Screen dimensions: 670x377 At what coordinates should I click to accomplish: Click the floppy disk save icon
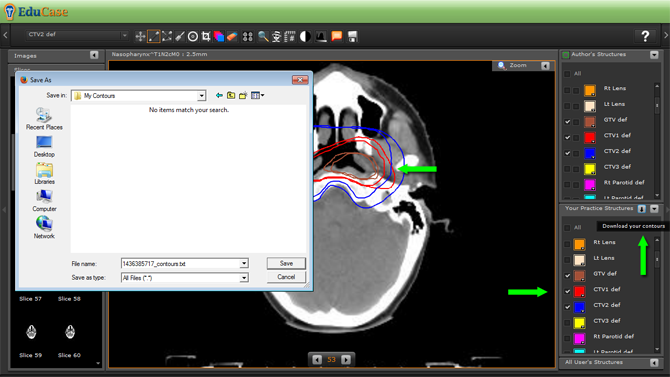[353, 37]
